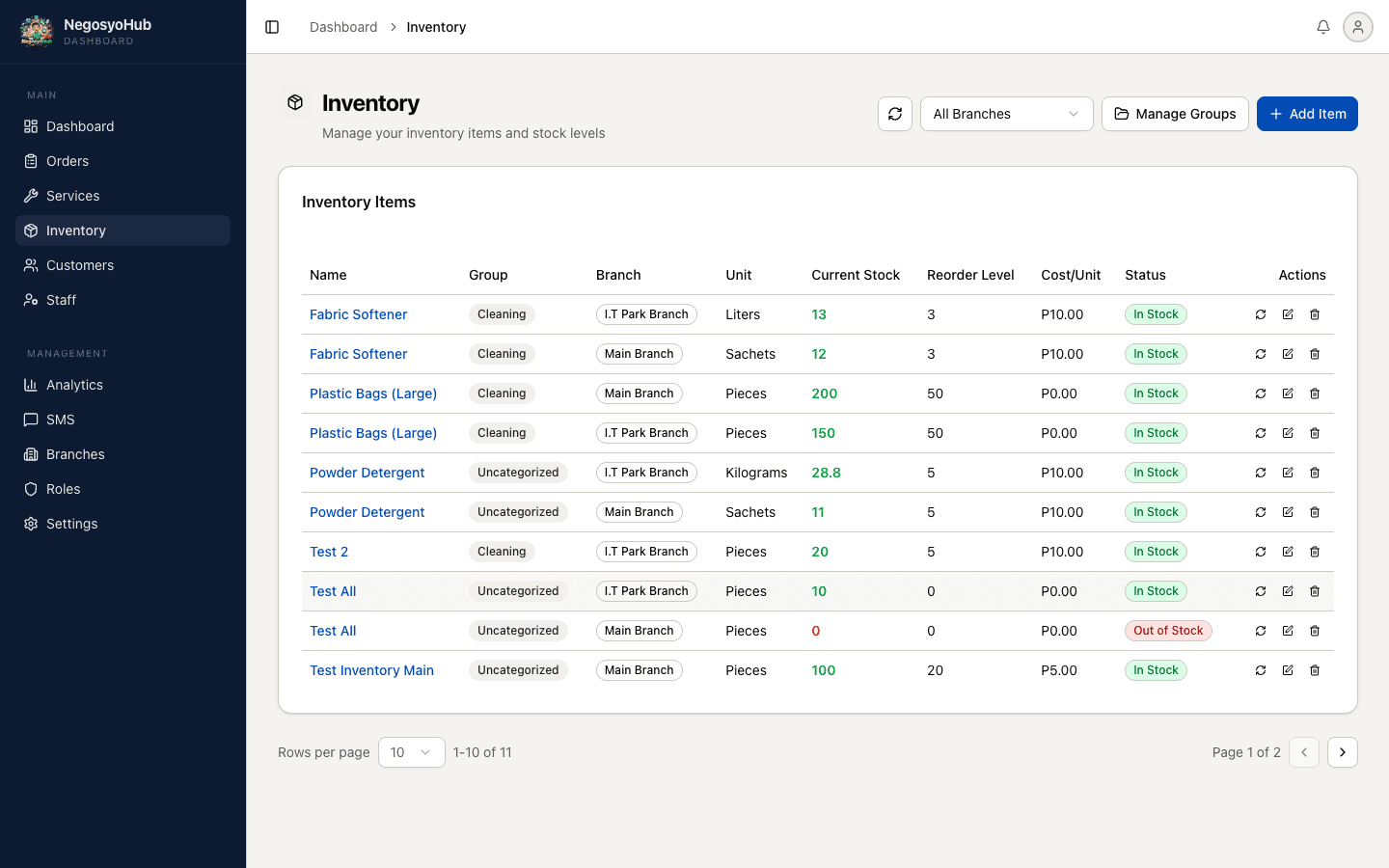Image resolution: width=1389 pixels, height=868 pixels.
Task: Delete the Test 2 item
Action: point(1315,552)
